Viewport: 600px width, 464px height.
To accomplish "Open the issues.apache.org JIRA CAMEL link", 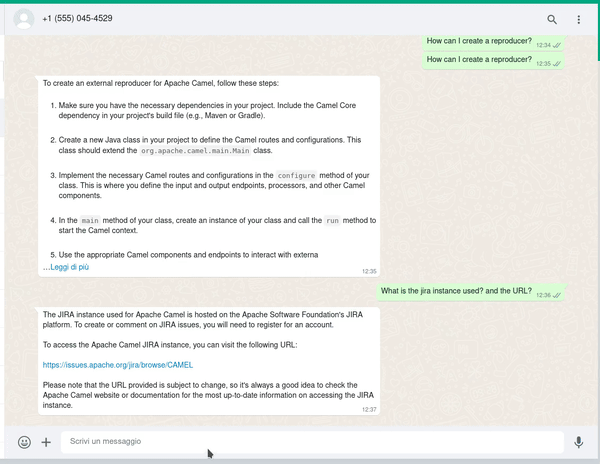I will click(118, 365).
